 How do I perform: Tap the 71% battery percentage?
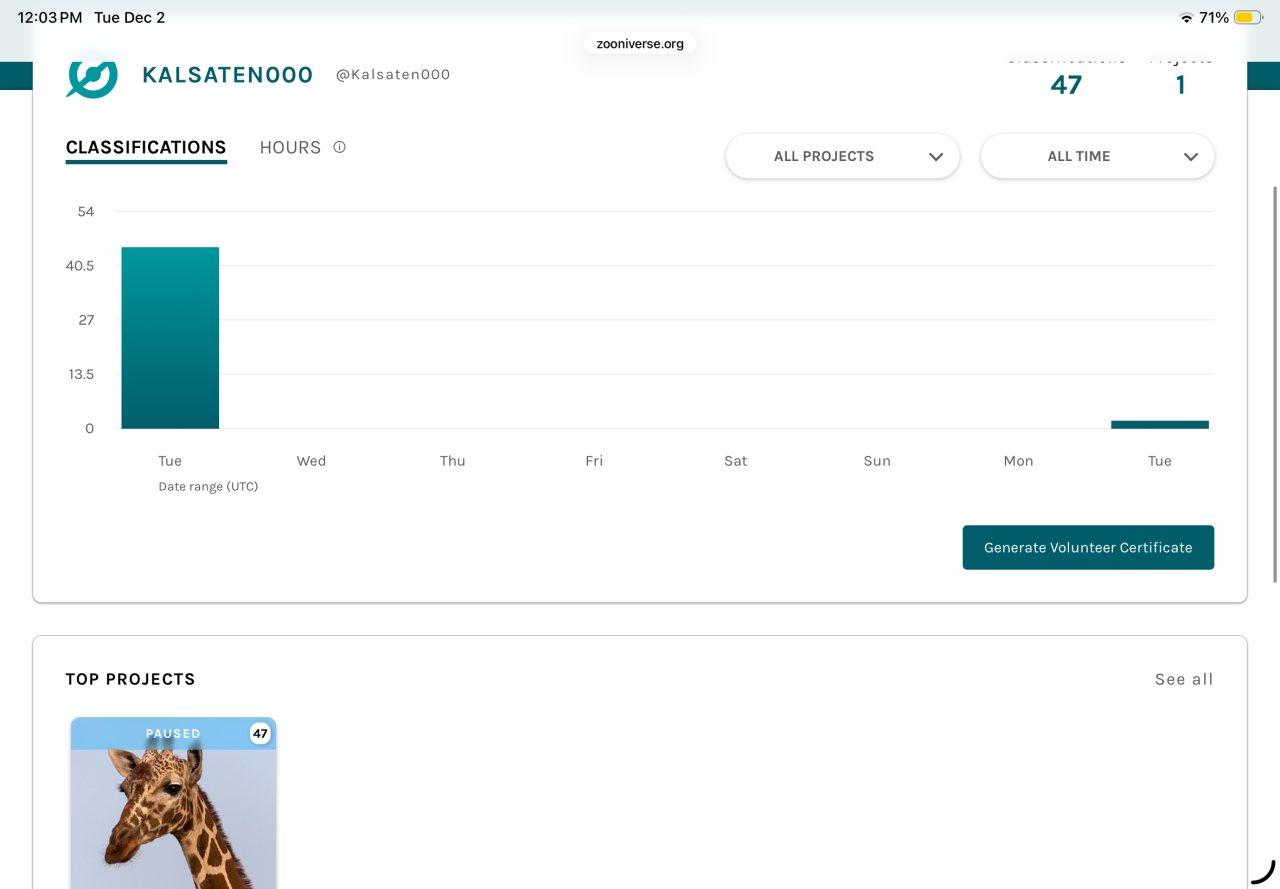(1214, 18)
